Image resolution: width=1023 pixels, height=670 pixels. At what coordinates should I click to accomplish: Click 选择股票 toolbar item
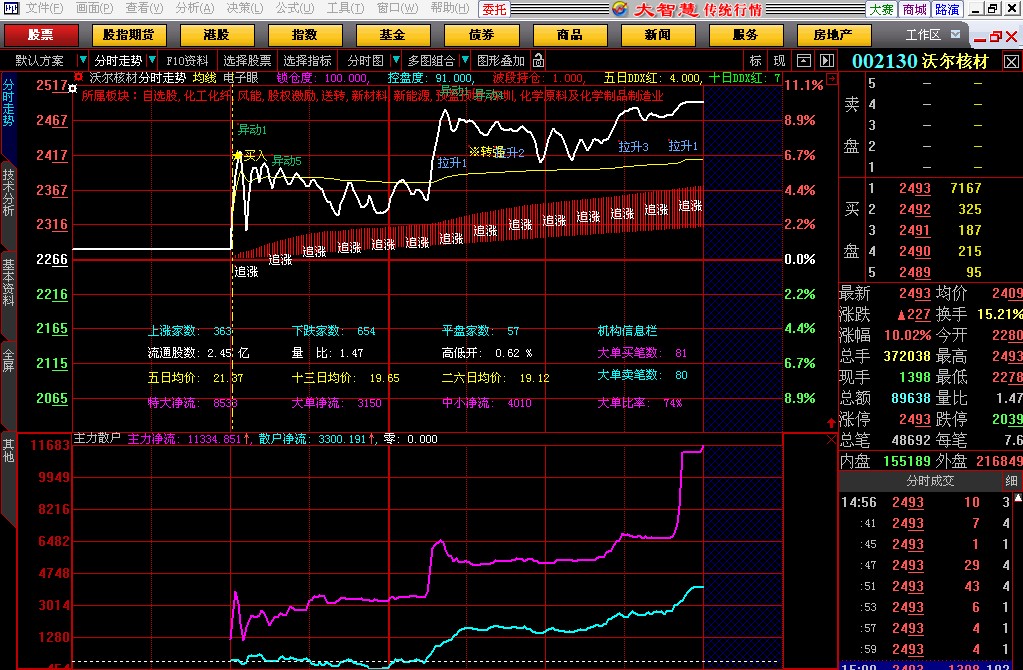pyautogui.click(x=247, y=61)
